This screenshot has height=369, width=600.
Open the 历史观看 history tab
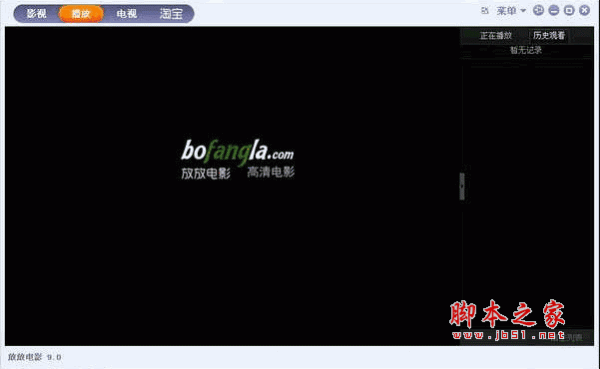coord(549,36)
